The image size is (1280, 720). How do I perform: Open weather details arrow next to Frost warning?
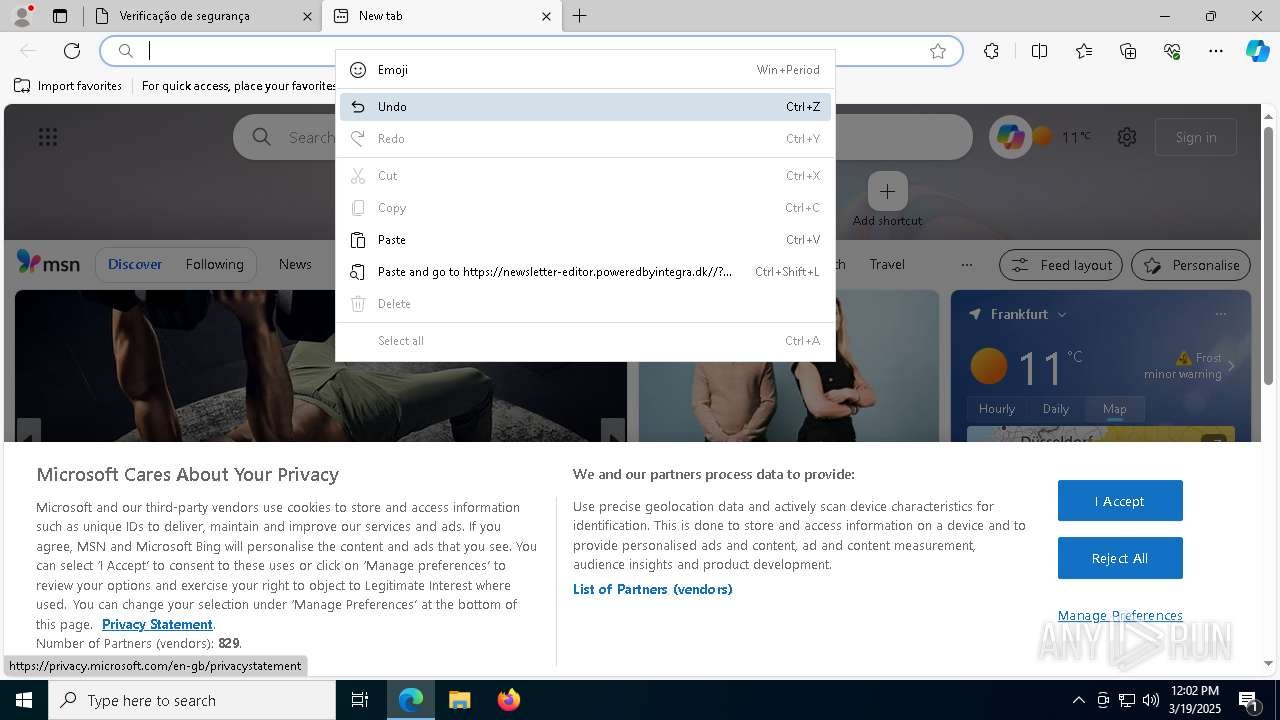pos(1231,366)
